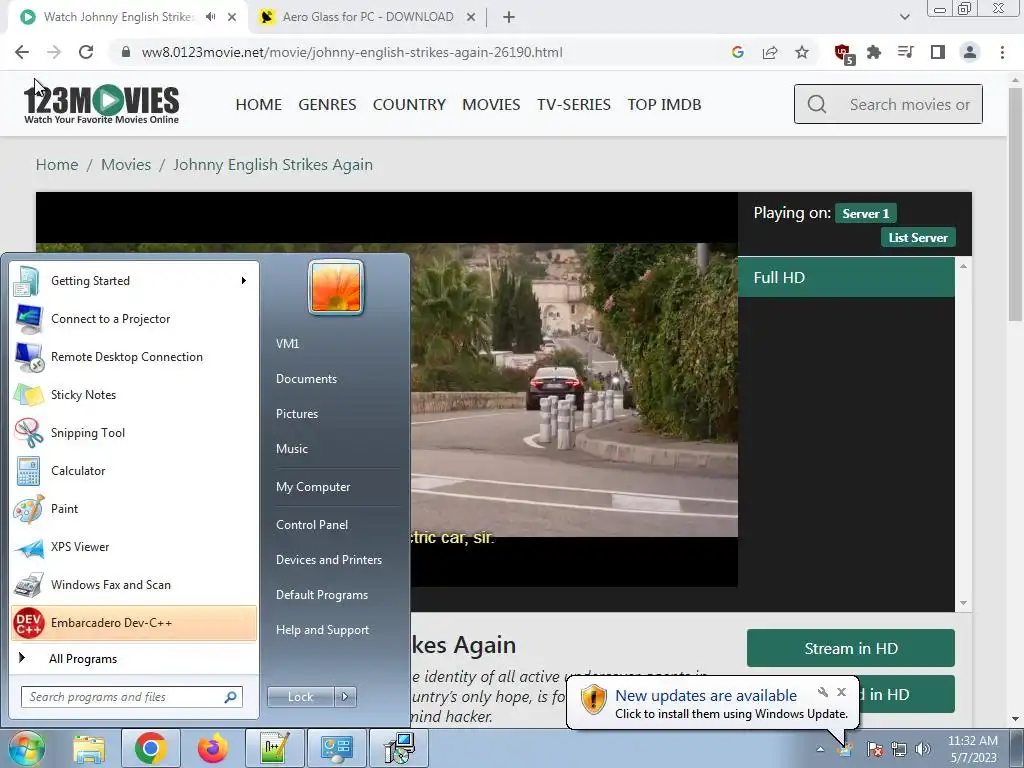Click the Lock button
The height and width of the screenshot is (768, 1024).
(301, 697)
